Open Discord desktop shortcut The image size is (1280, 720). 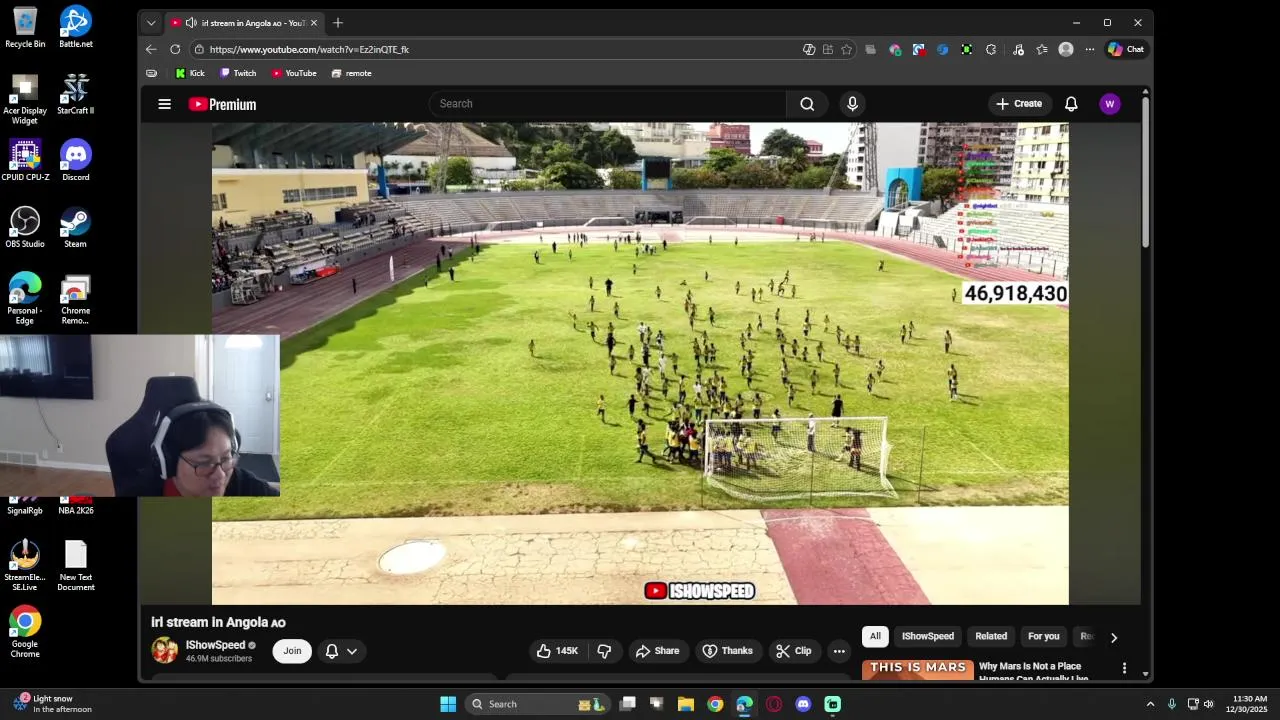pos(76,160)
